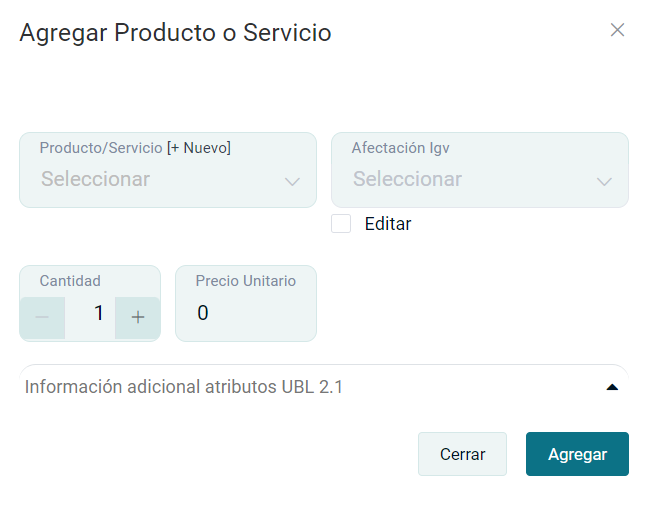Close the Agregar Producto o Servicio dialog

click(617, 30)
